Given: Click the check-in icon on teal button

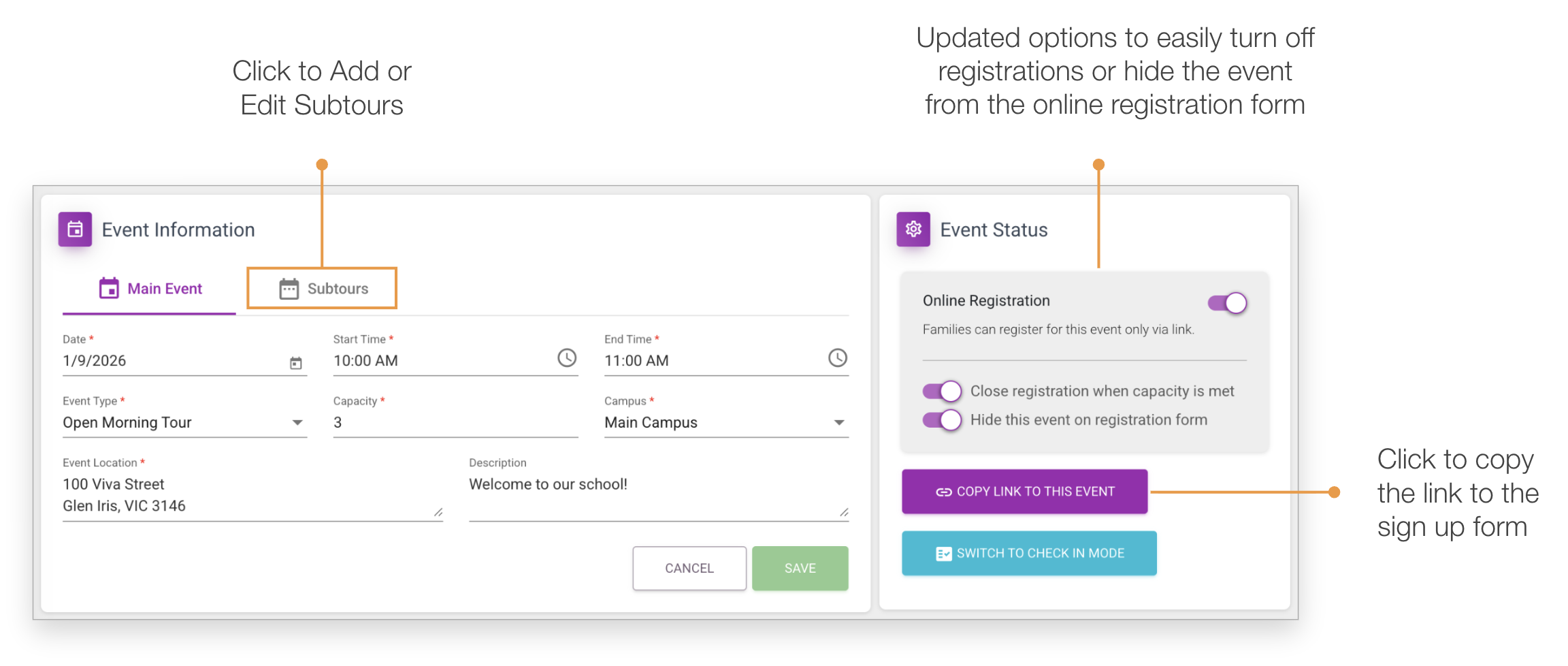Looking at the screenshot, I should (x=944, y=554).
